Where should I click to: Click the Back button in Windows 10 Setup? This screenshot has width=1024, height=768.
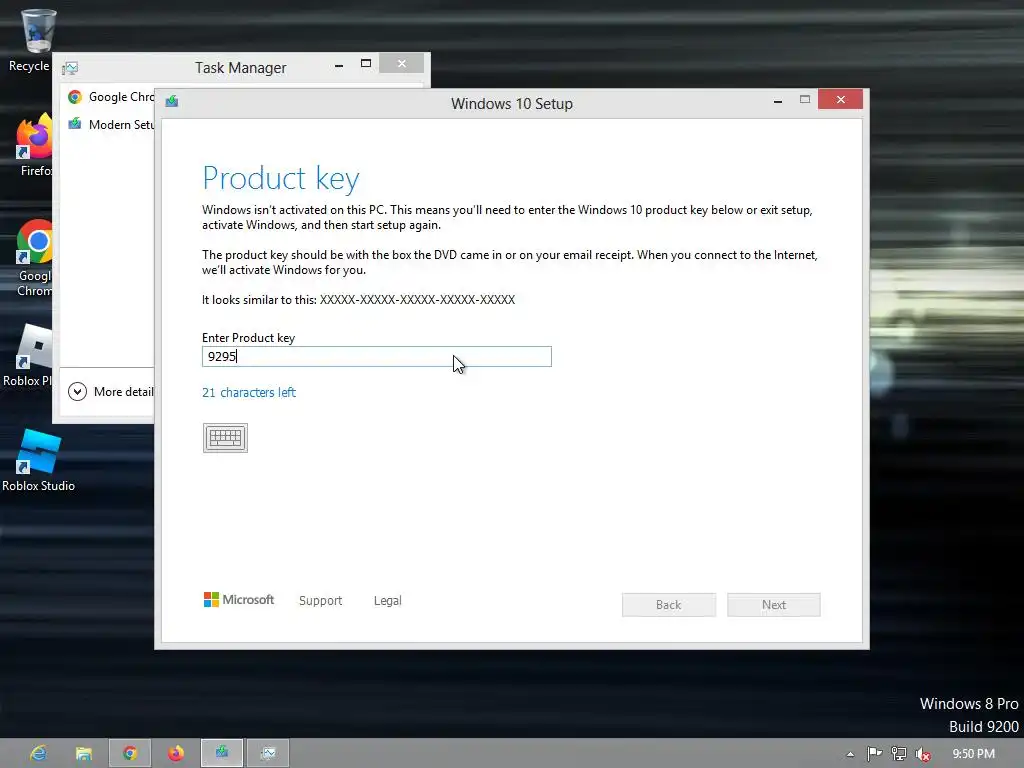pyautogui.click(x=669, y=605)
